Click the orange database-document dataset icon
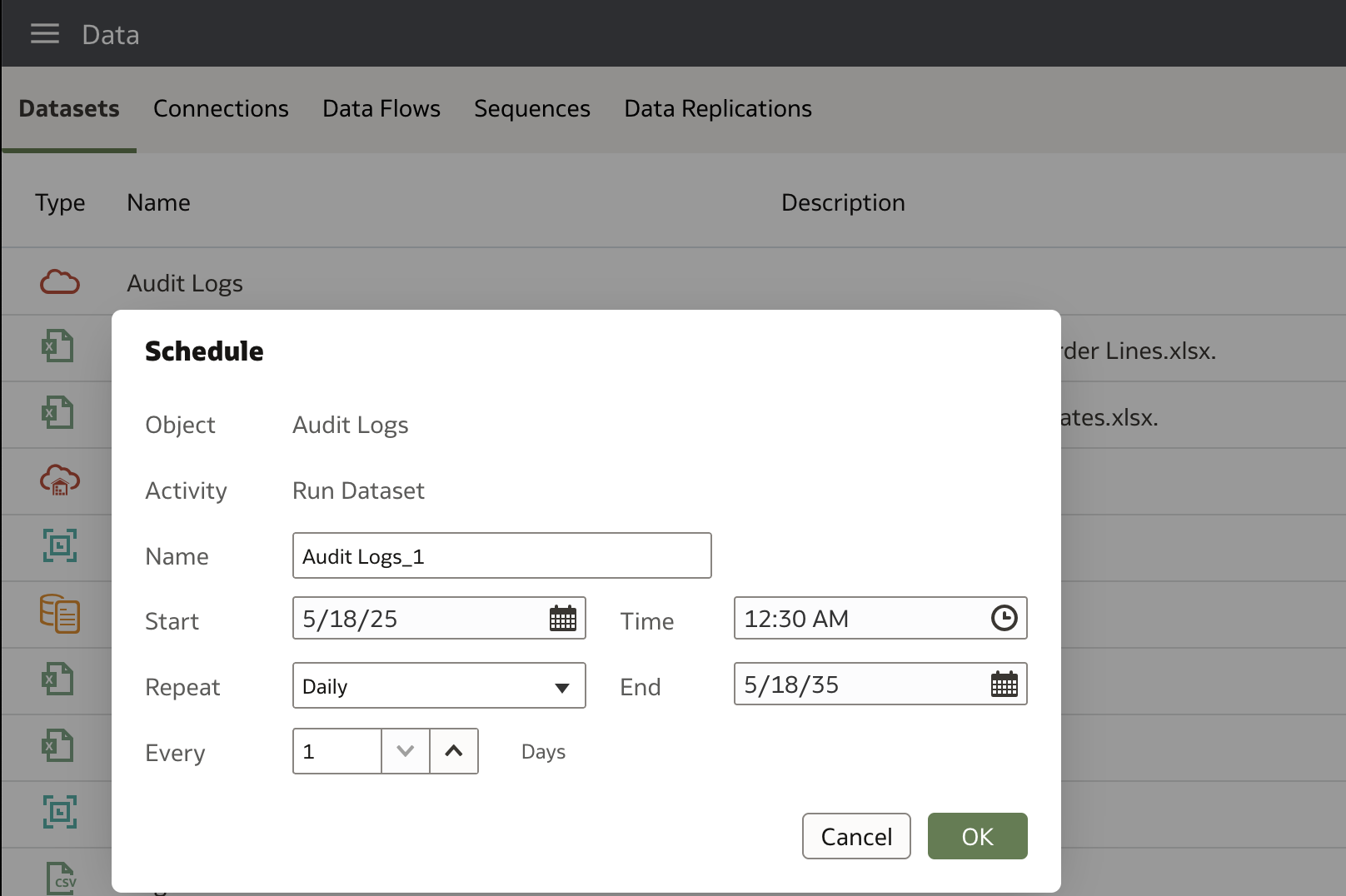Screen dimensions: 1346x896 [x=58, y=614]
